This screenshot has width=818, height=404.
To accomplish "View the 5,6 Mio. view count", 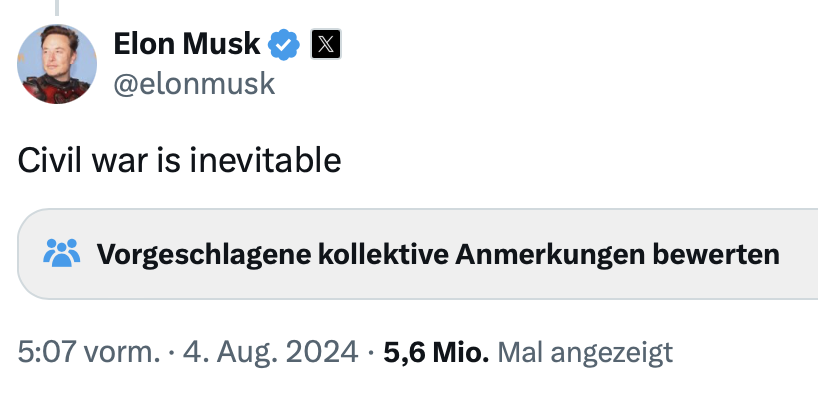I will tap(436, 352).
